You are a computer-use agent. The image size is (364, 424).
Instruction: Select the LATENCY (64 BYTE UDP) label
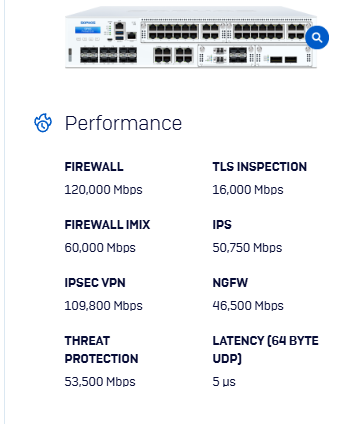pyautogui.click(x=266, y=350)
